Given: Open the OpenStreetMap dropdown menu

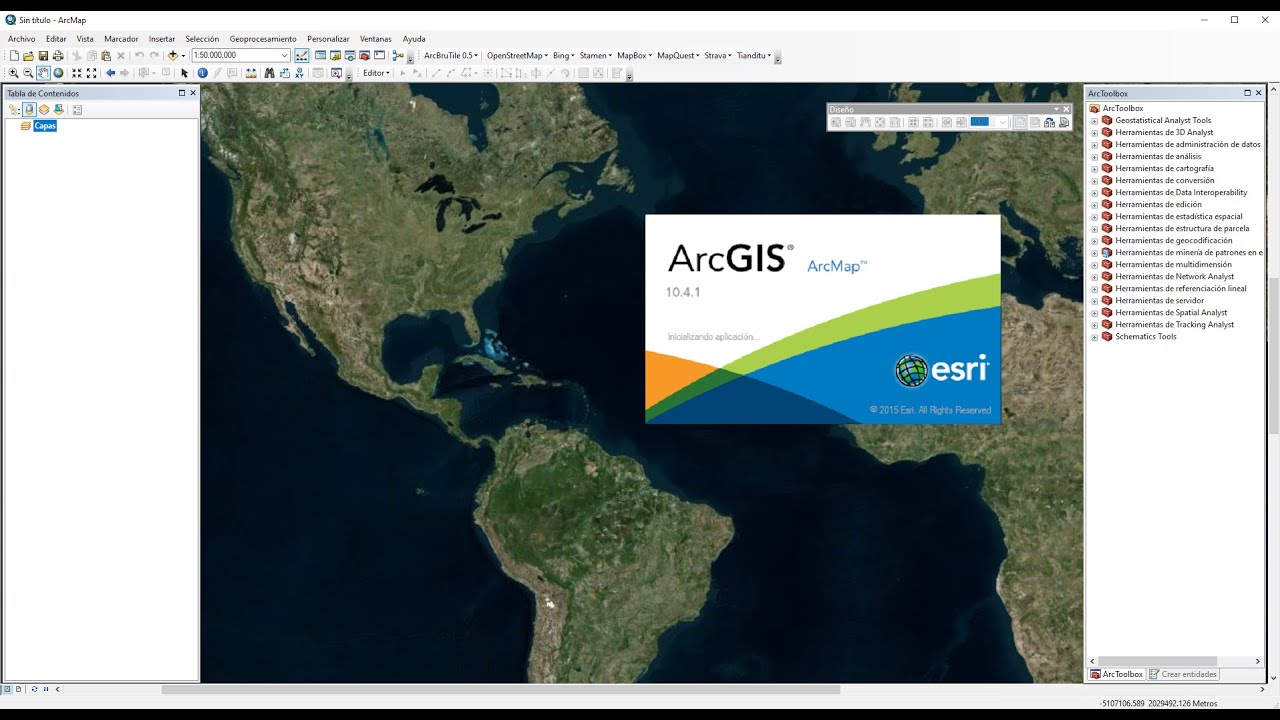Looking at the screenshot, I should point(517,56).
